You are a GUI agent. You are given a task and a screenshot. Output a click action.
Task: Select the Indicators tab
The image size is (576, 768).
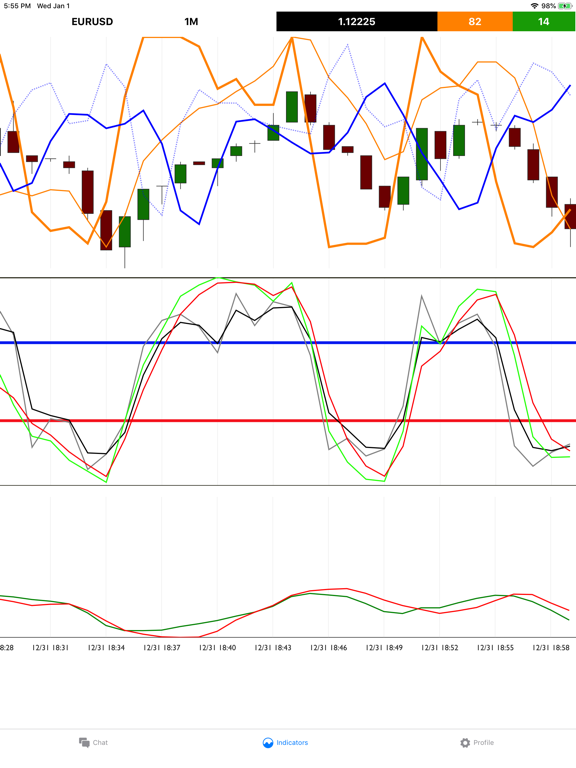tap(286, 743)
